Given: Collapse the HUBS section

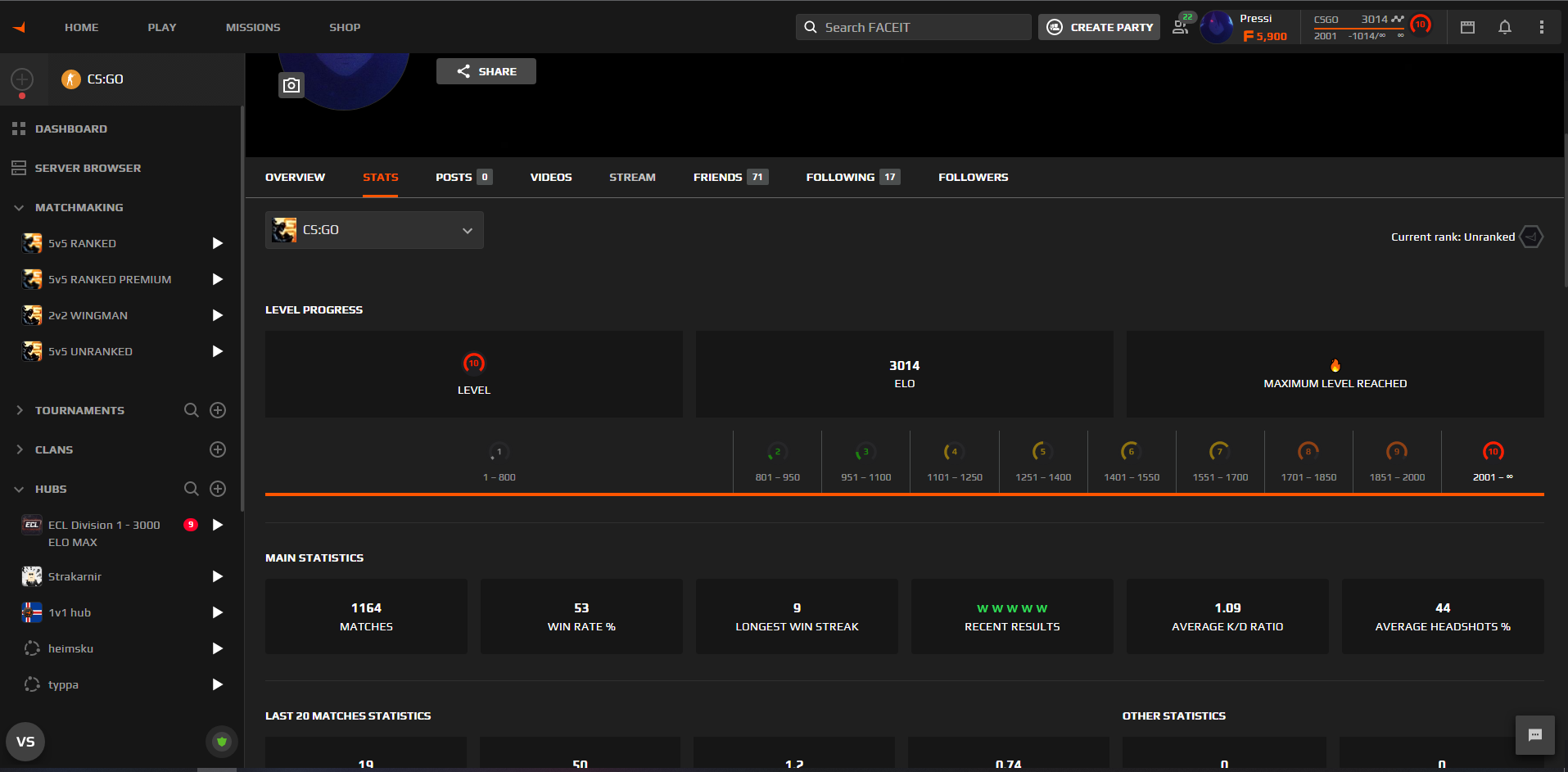Looking at the screenshot, I should (x=19, y=489).
